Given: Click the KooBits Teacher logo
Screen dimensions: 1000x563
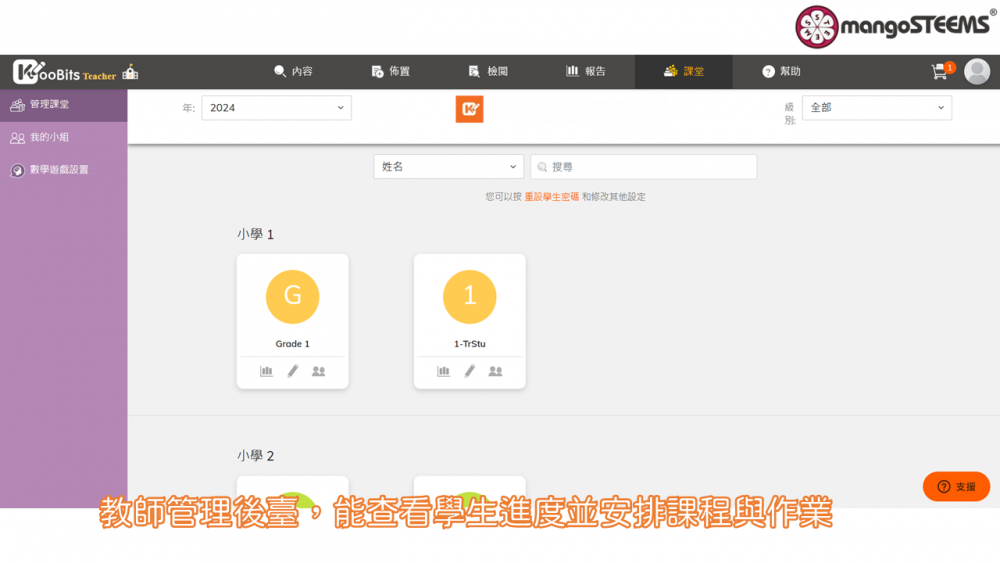Looking at the screenshot, I should 65,72.
